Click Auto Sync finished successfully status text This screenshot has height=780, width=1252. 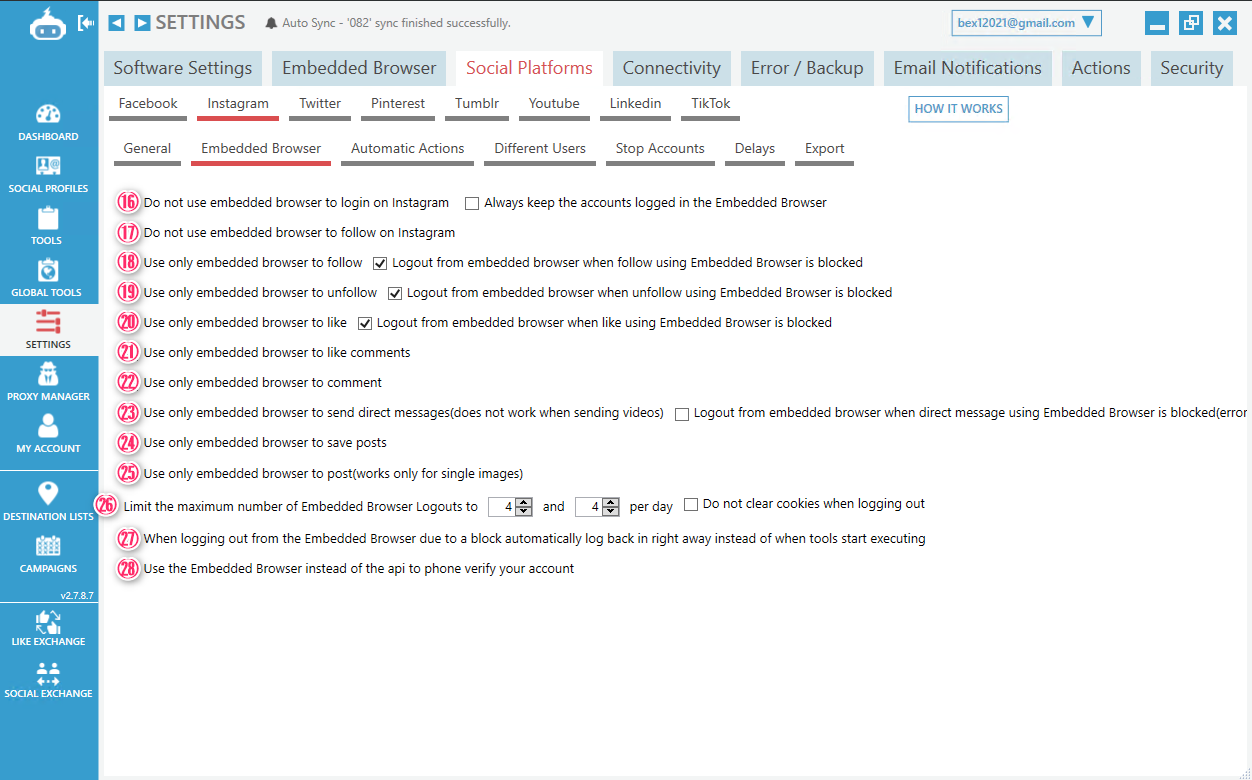(x=396, y=23)
